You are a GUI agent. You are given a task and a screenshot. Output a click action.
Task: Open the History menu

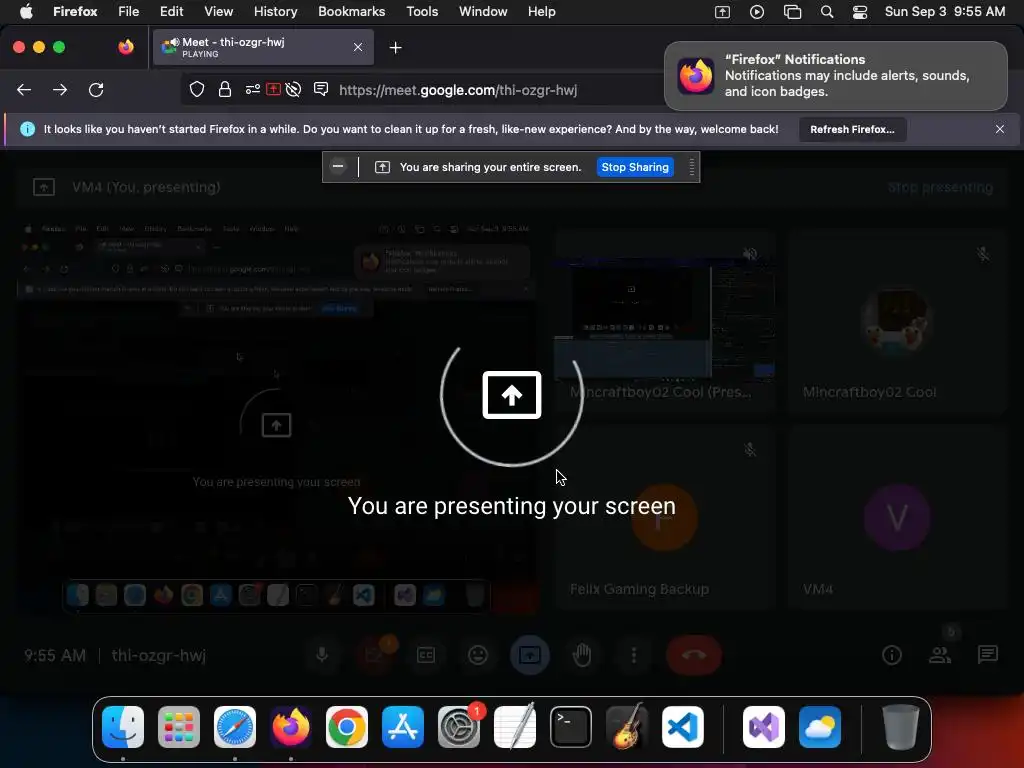(275, 12)
